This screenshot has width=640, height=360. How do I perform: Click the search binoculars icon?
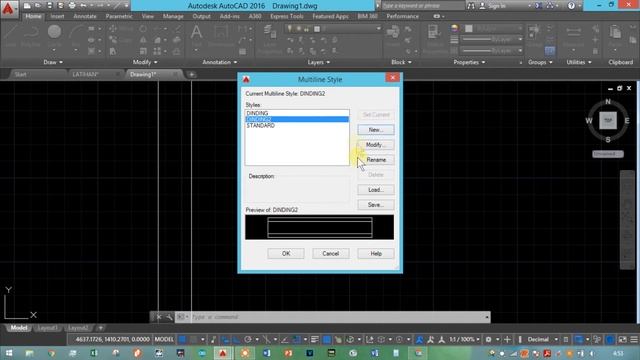(471, 6)
